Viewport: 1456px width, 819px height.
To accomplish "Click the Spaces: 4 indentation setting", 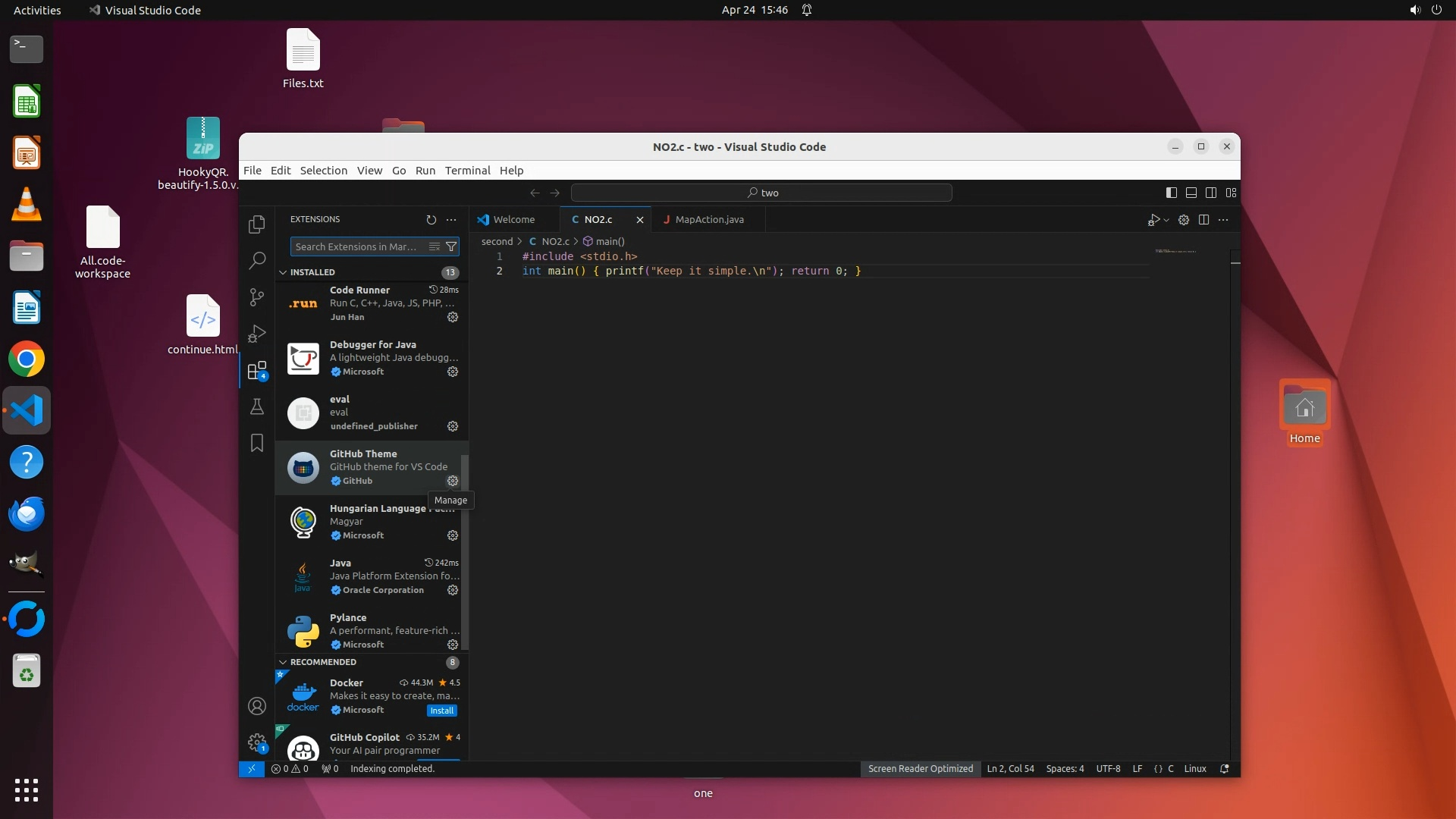I will pos(1065,769).
